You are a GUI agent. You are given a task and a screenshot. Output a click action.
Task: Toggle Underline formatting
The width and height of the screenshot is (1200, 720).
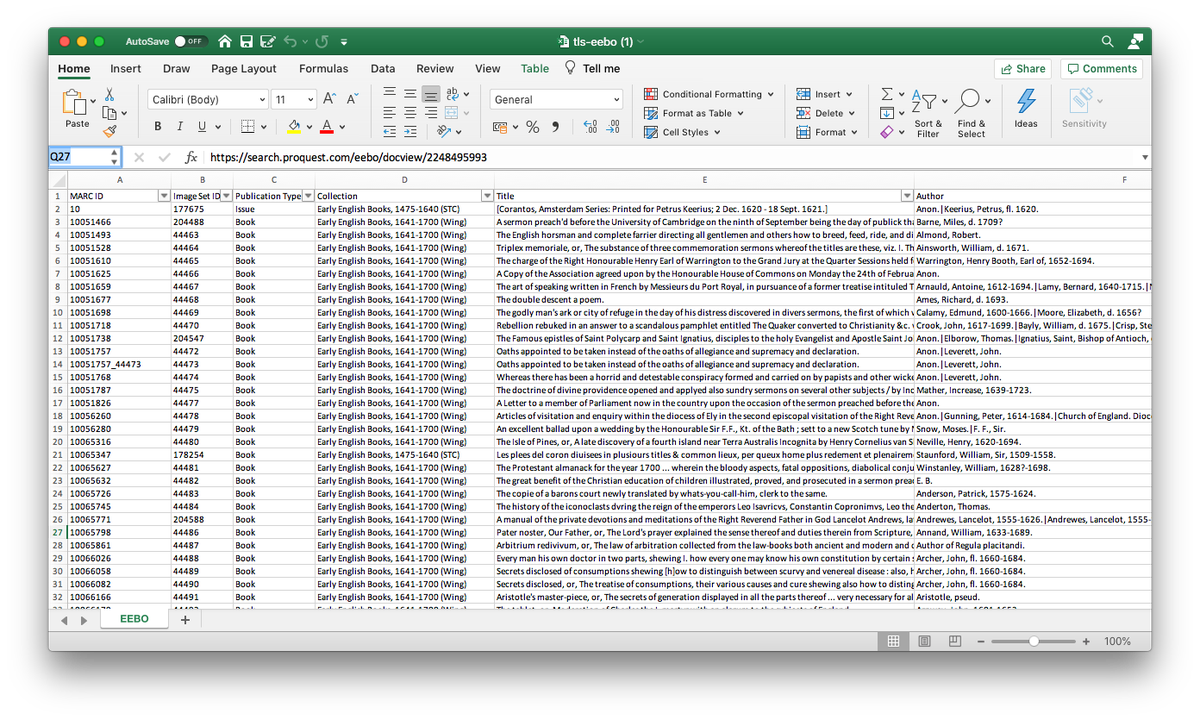coord(202,127)
